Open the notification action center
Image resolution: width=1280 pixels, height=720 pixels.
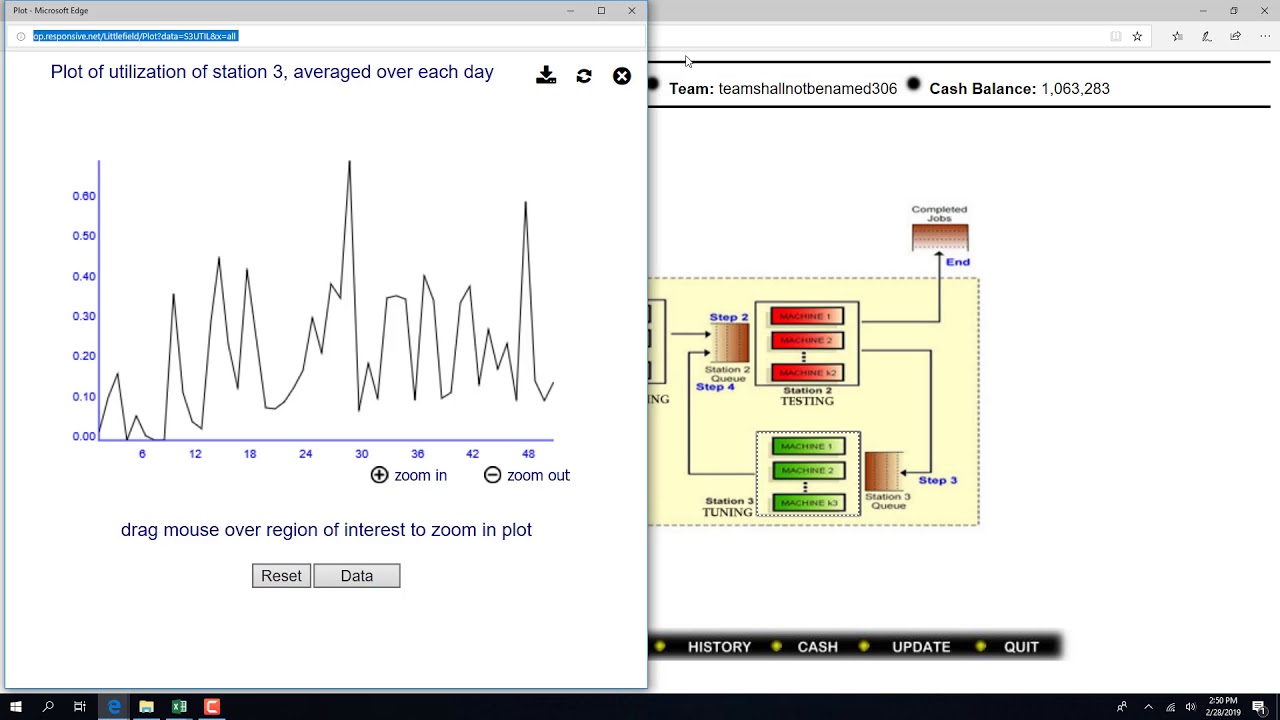(1259, 707)
